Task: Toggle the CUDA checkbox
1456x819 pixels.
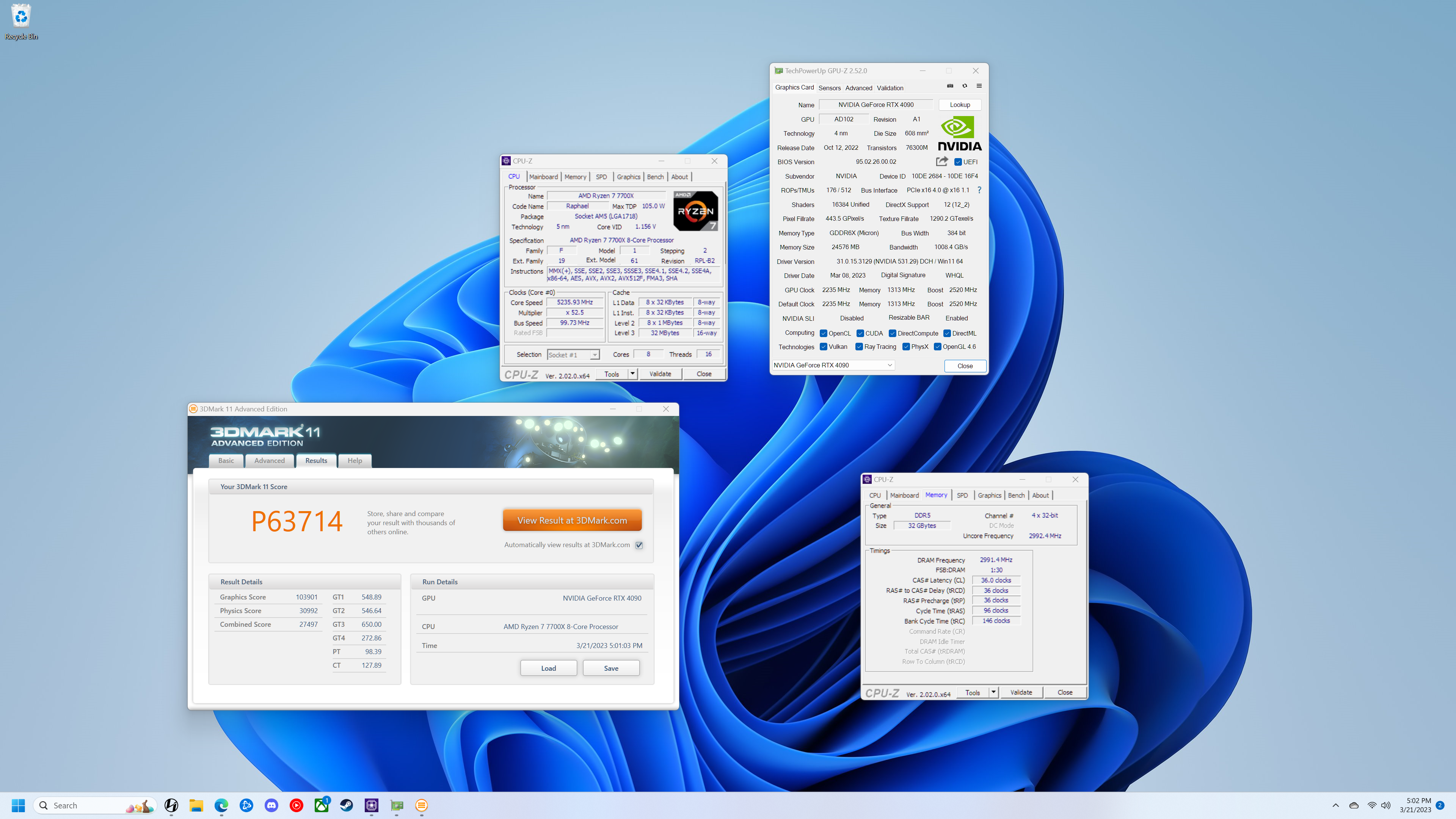Action: (x=860, y=333)
